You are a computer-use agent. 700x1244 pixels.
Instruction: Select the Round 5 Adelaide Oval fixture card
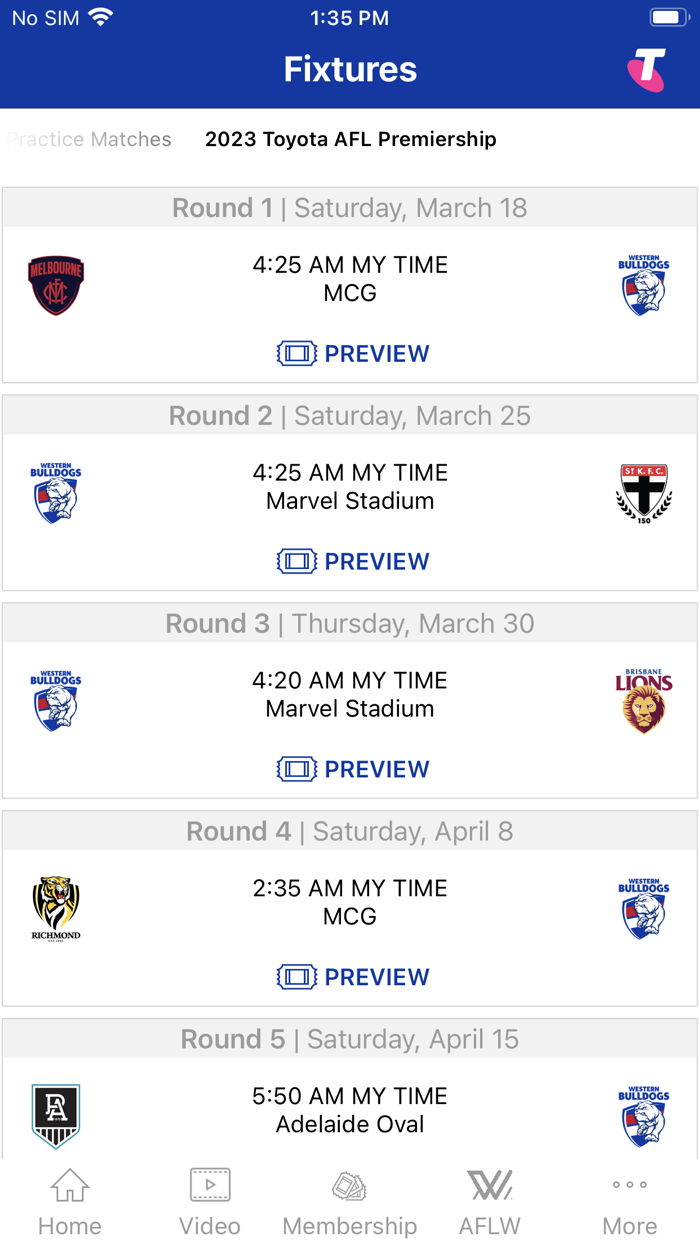click(350, 1110)
